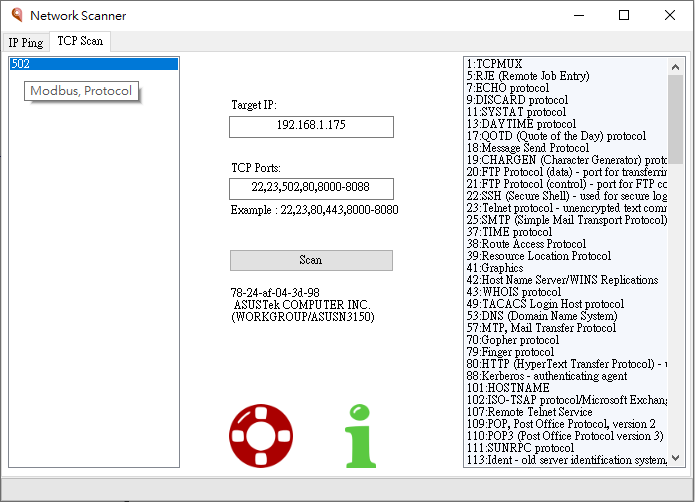The image size is (695, 502).
Task: Click the scroll down arrow of protocol list
Action: click(675, 459)
